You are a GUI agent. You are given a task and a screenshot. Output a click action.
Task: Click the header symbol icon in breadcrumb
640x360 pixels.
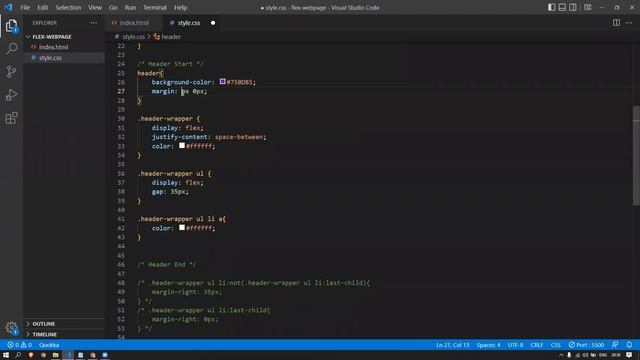(157, 37)
